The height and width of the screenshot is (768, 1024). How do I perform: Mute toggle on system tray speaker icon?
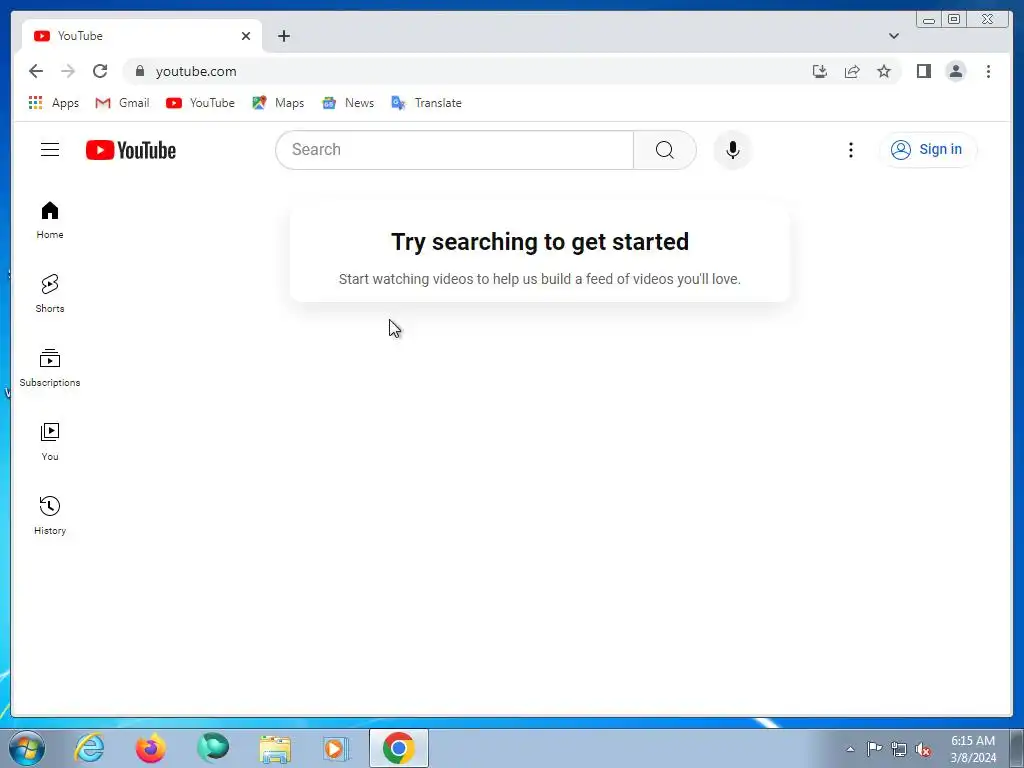[x=923, y=749]
